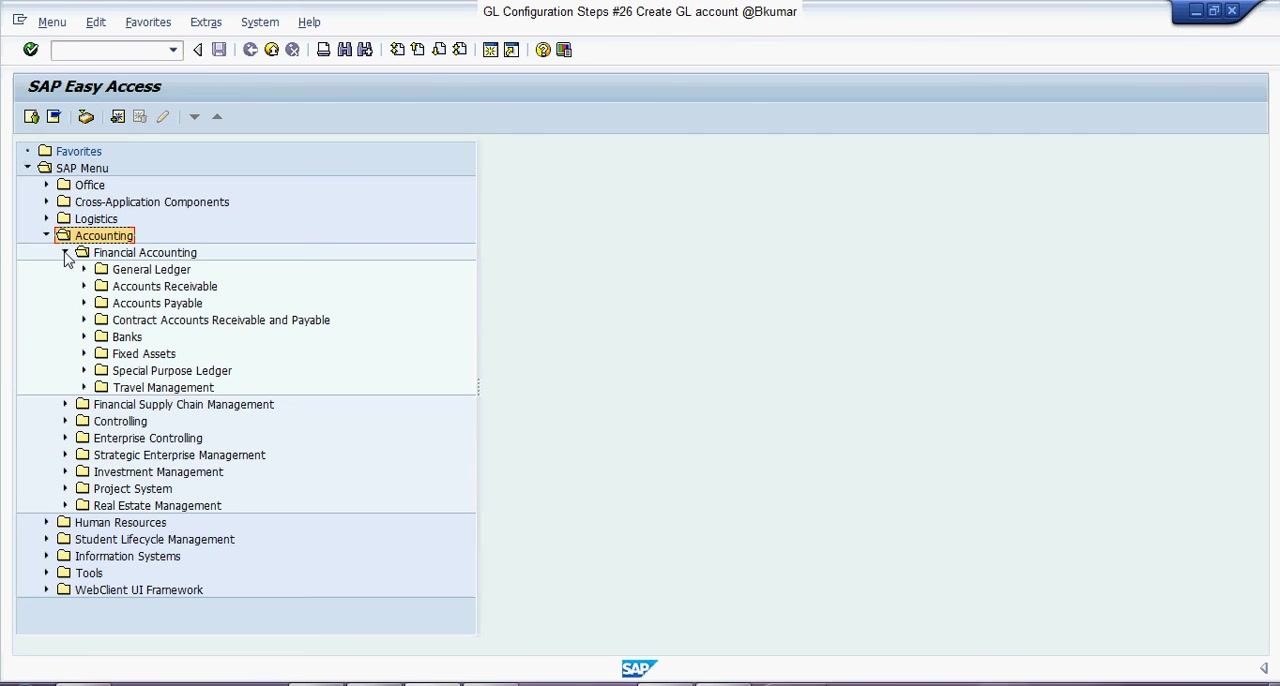Click the SAP Business Workplace icon

[x=86, y=117]
